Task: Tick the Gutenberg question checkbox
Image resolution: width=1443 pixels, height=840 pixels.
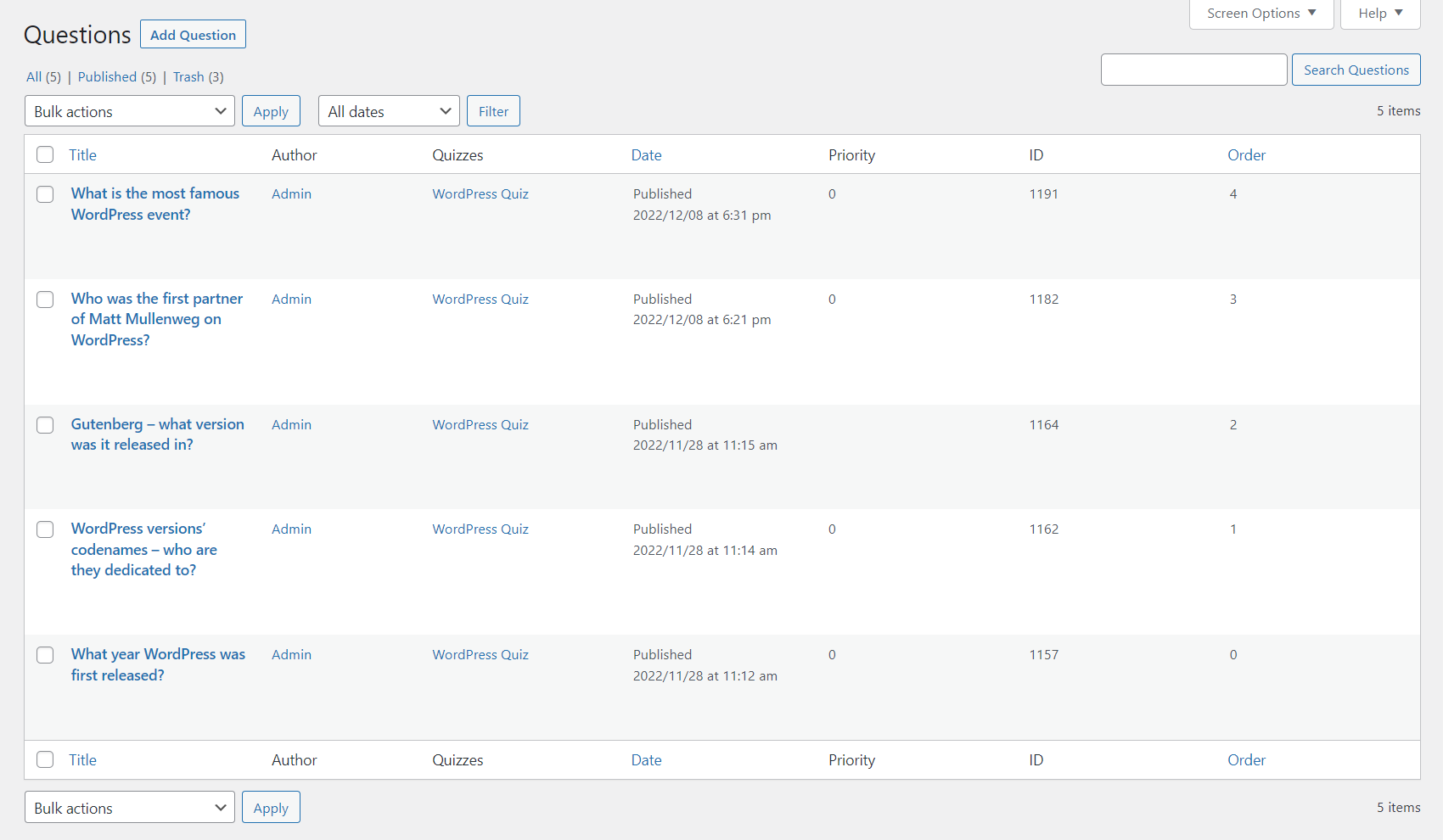Action: coord(45,425)
